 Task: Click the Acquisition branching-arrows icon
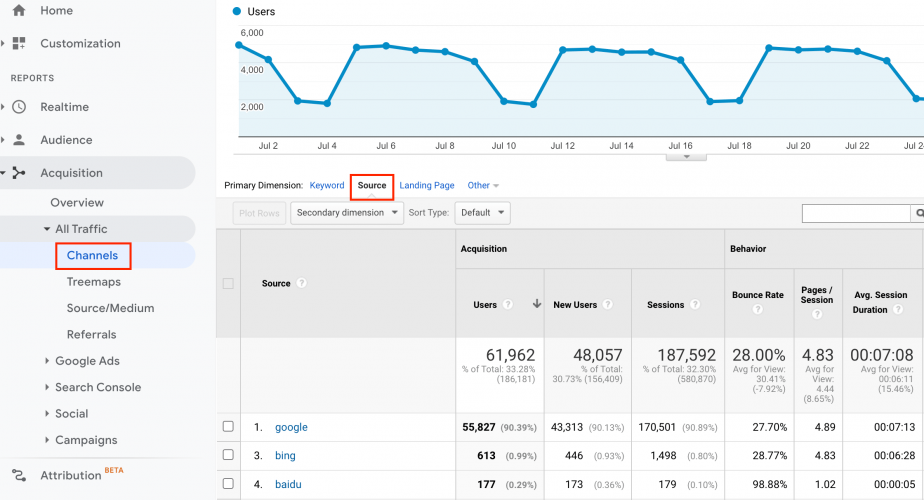[19, 173]
